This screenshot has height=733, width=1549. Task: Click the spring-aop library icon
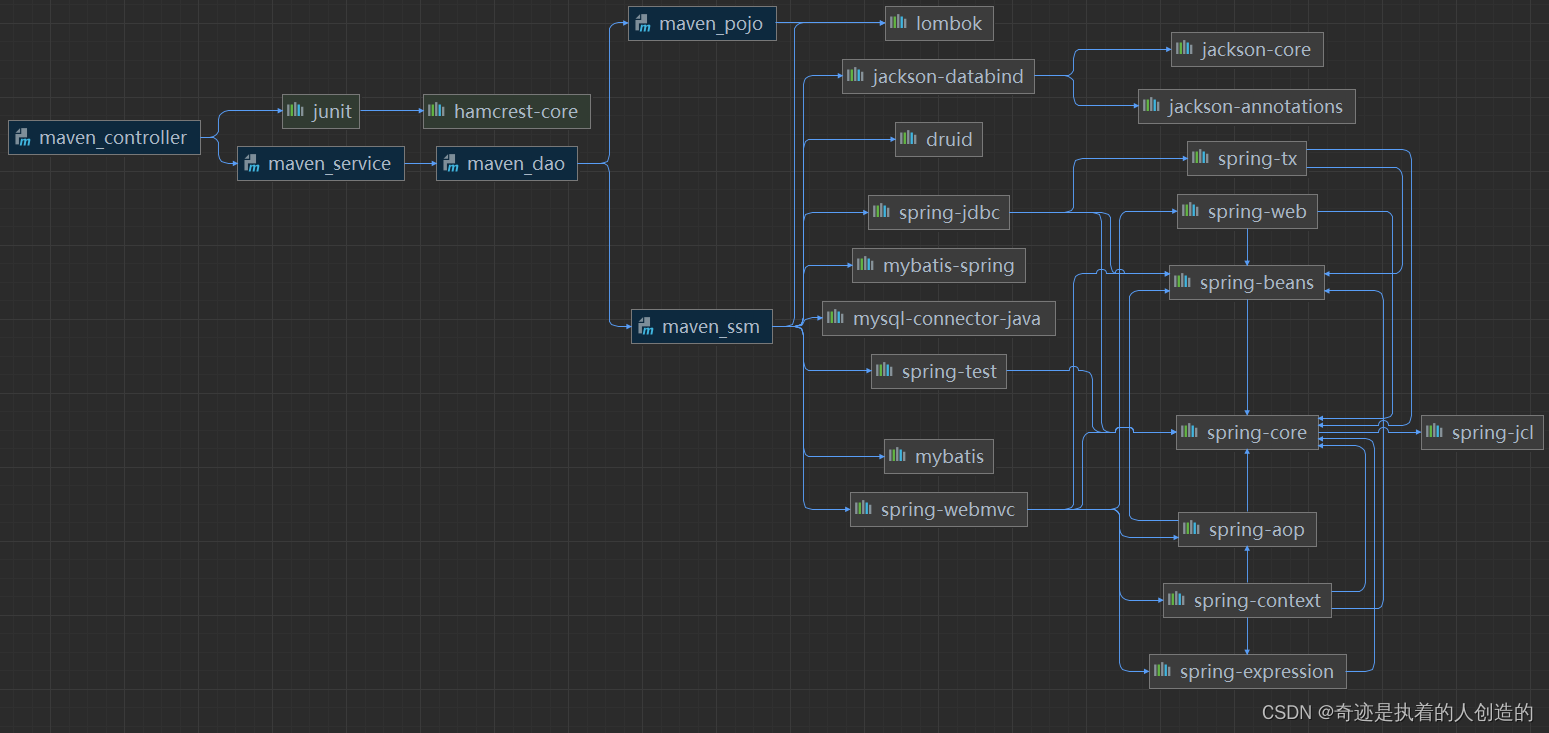click(1191, 528)
